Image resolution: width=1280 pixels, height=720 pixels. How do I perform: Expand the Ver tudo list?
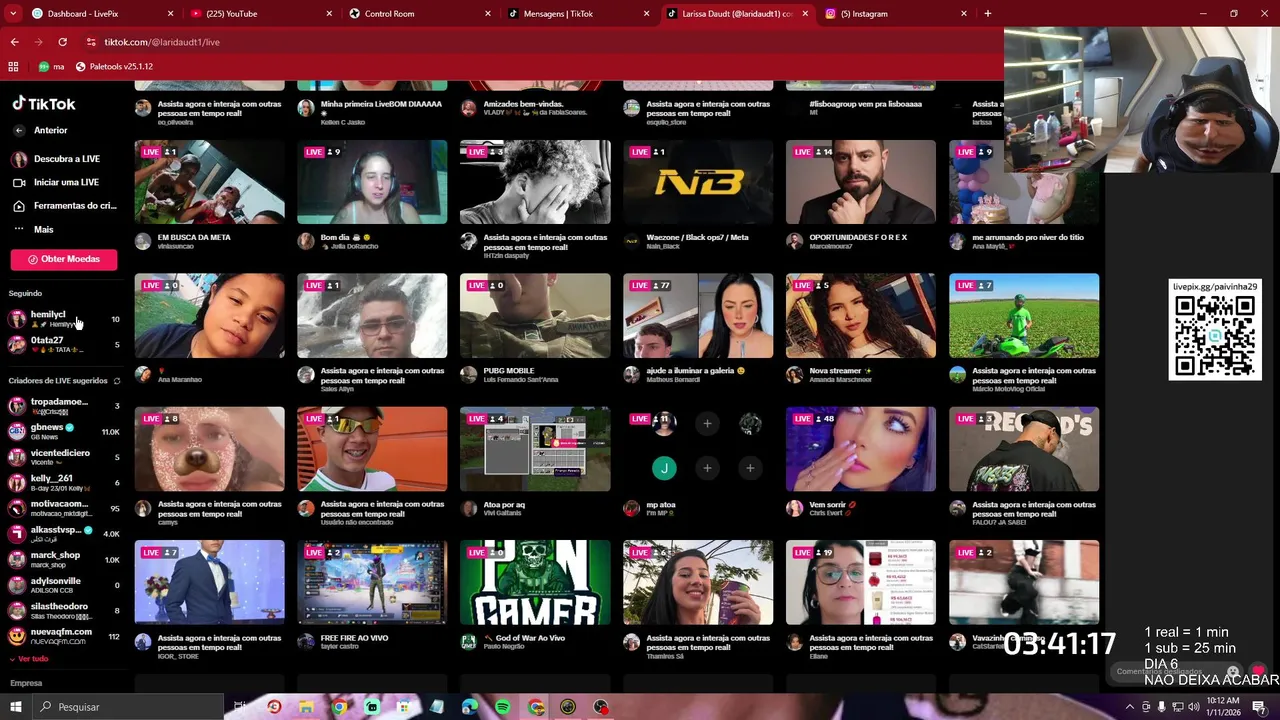[28, 659]
